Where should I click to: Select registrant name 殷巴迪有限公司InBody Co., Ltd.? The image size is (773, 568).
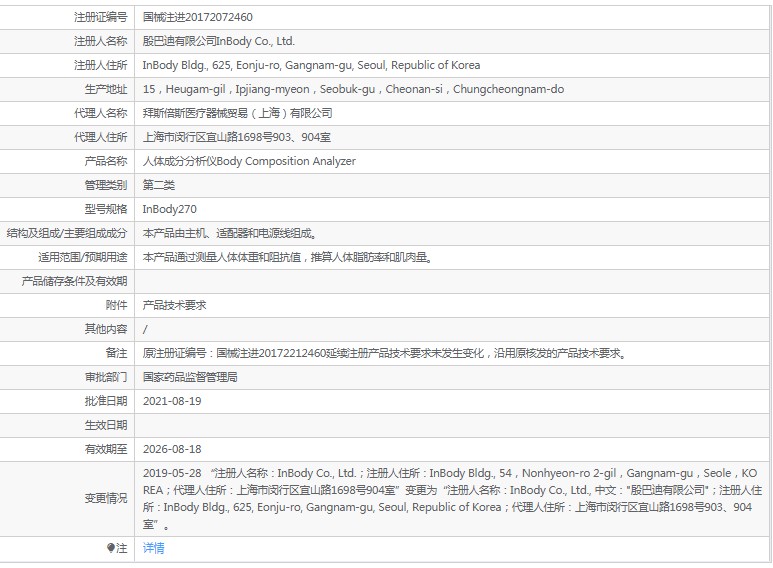click(218, 41)
